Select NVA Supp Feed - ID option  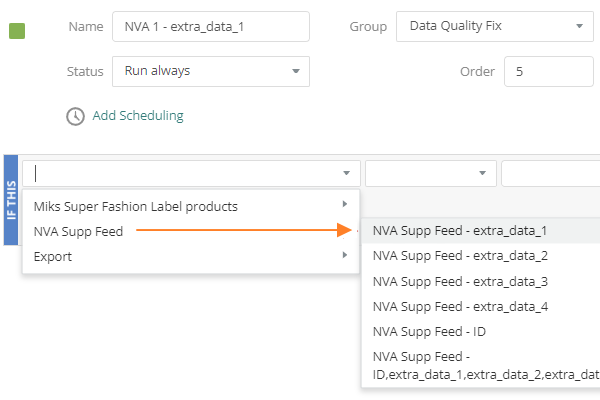(430, 331)
